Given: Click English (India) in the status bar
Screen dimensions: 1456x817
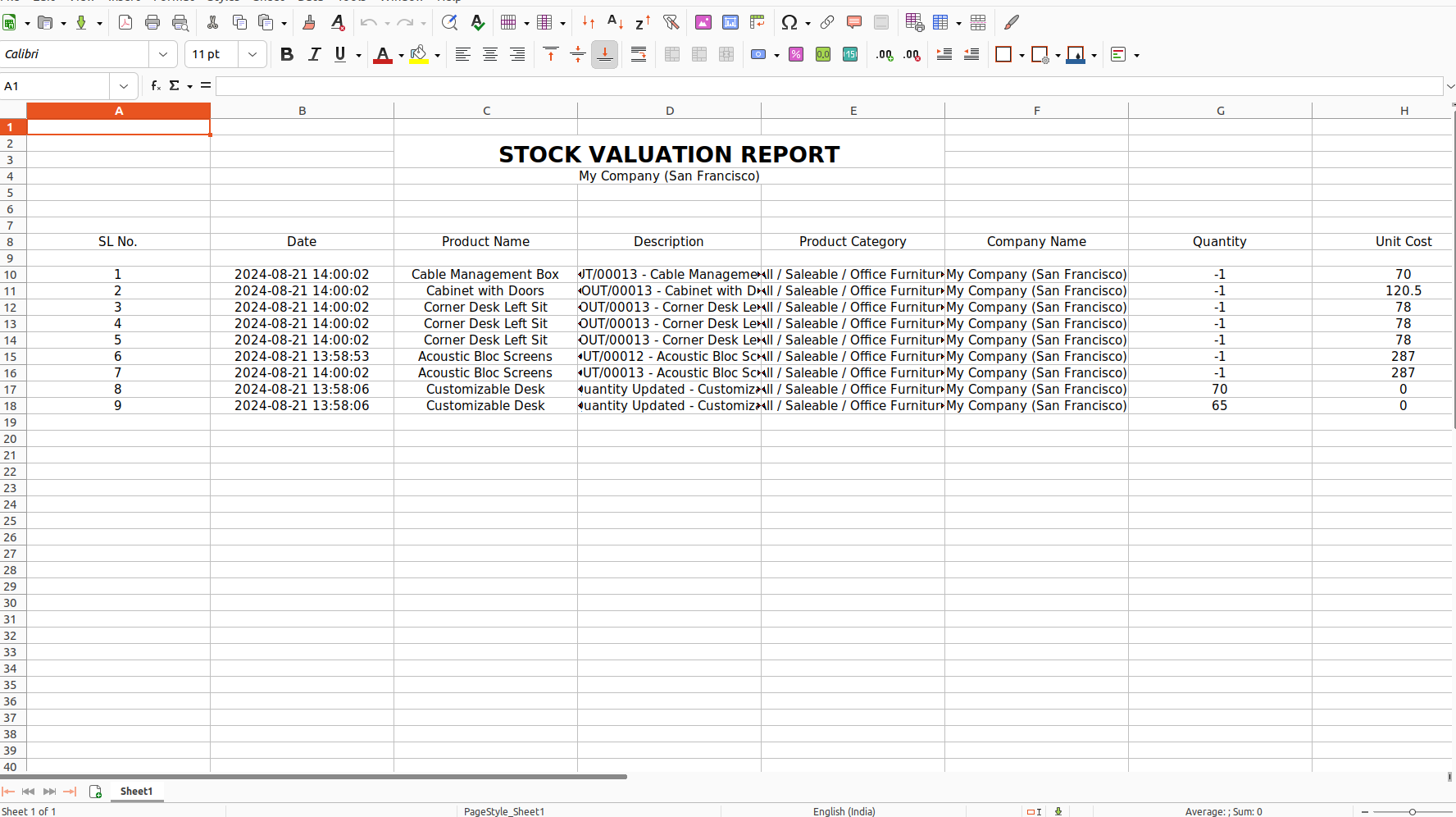Looking at the screenshot, I should (844, 811).
